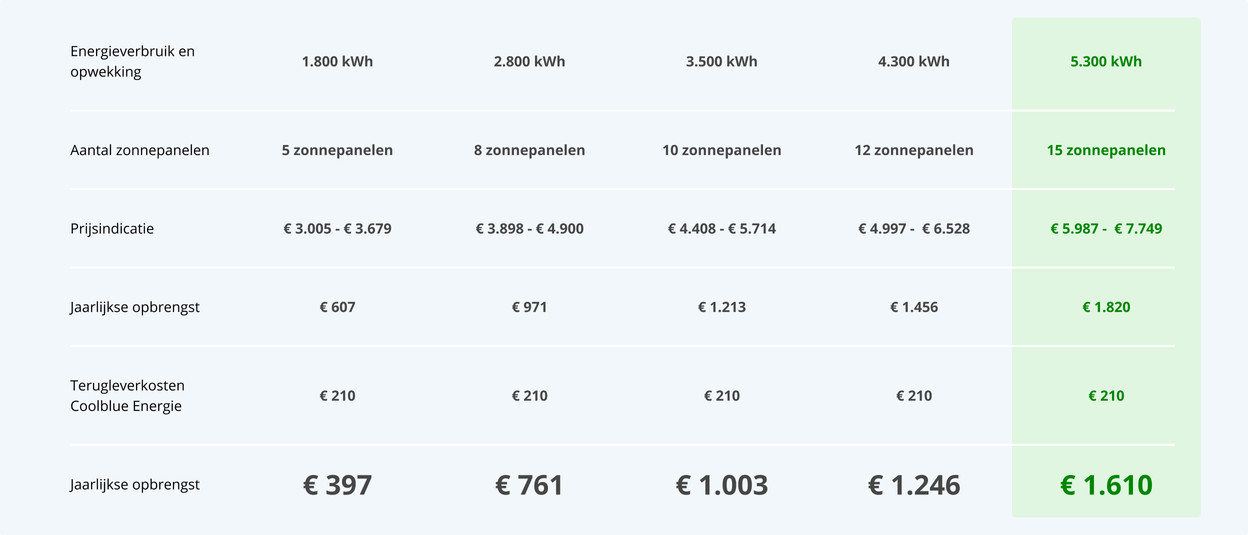The width and height of the screenshot is (1248, 535).
Task: Click the 5 zonnepanelen cell
Action: click(x=337, y=150)
